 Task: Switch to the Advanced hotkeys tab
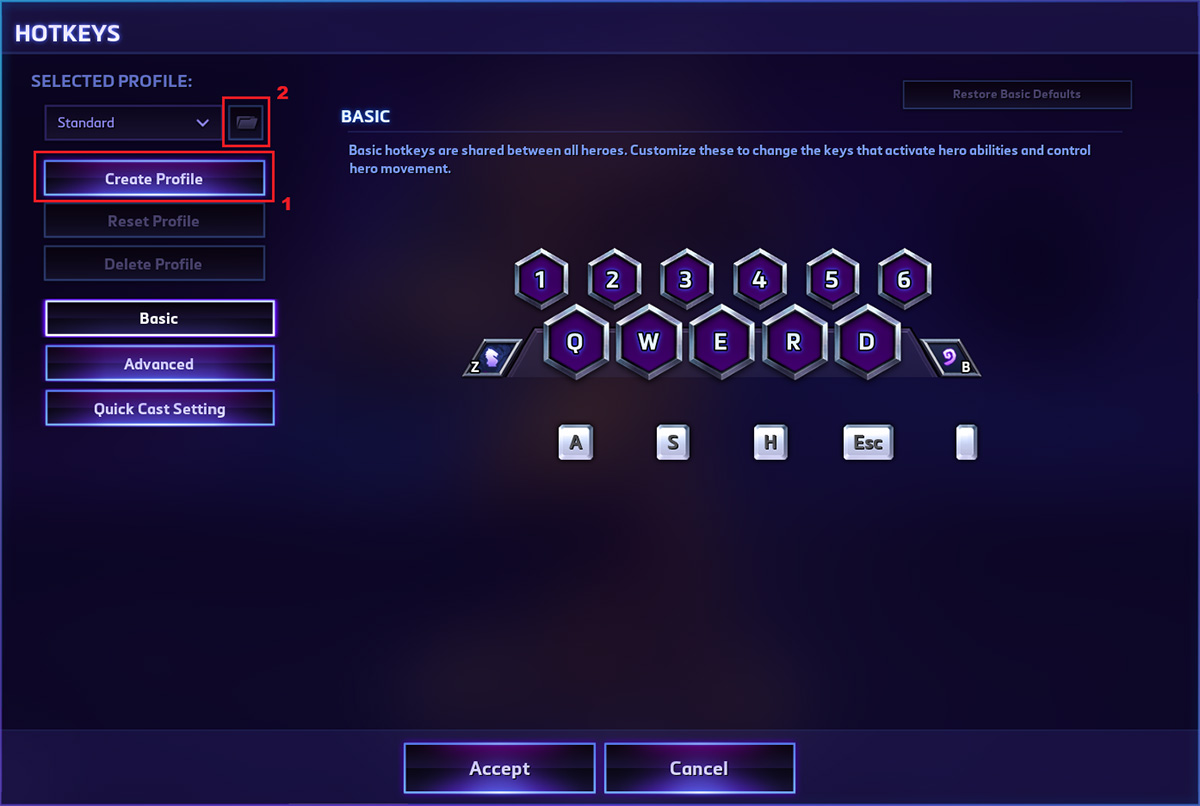(x=159, y=364)
